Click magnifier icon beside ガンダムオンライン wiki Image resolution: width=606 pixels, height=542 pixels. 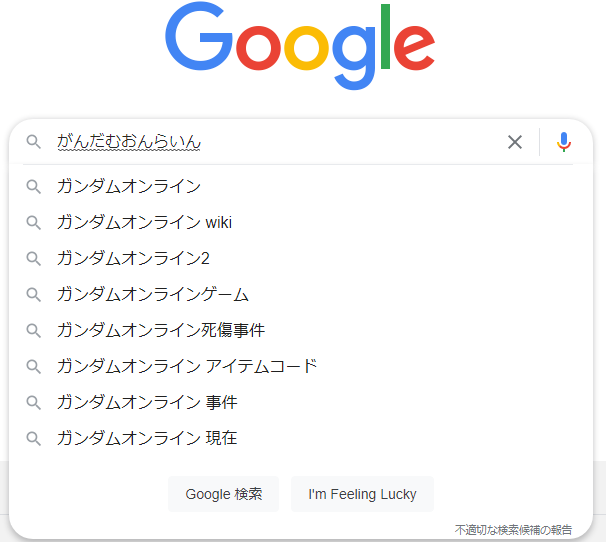[34, 222]
